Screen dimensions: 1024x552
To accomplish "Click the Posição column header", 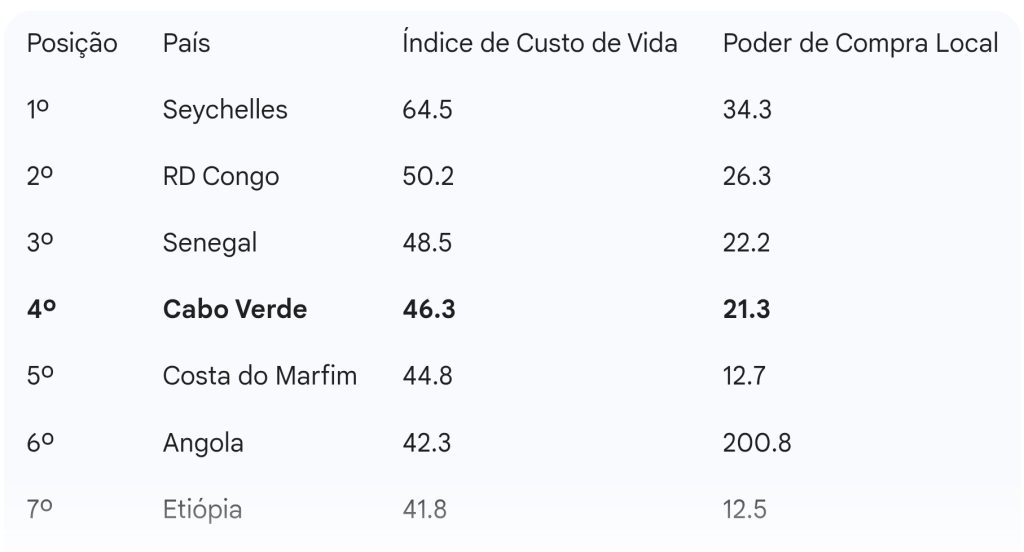I will tap(71, 44).
